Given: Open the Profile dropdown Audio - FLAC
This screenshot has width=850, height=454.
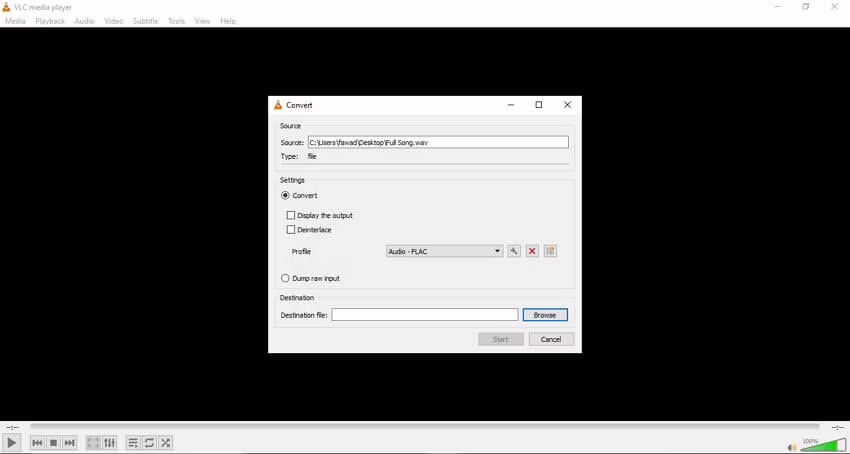Looking at the screenshot, I should click(x=445, y=251).
